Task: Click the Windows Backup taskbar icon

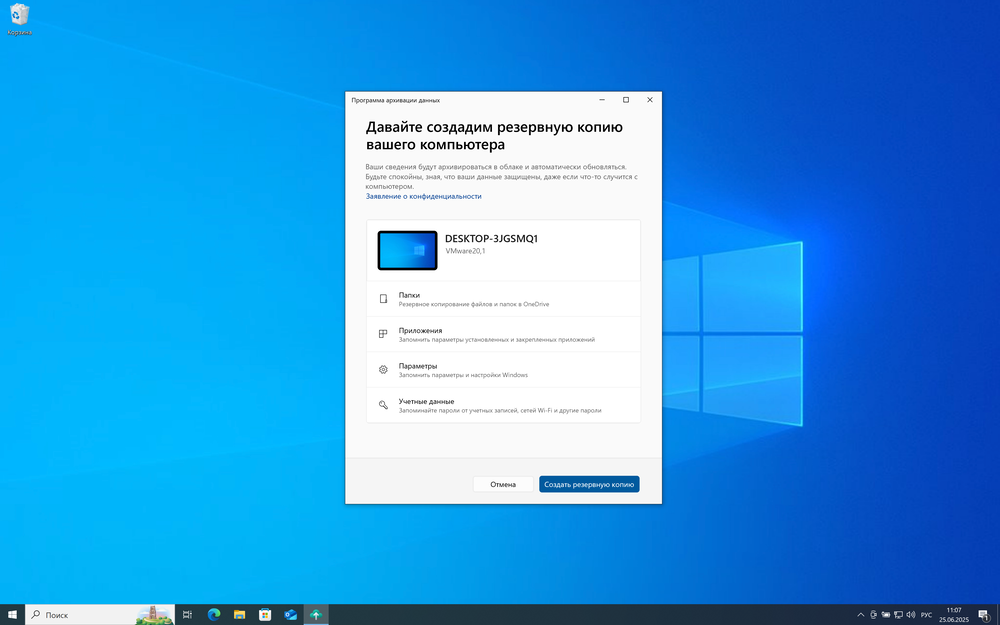Action: tap(316, 615)
